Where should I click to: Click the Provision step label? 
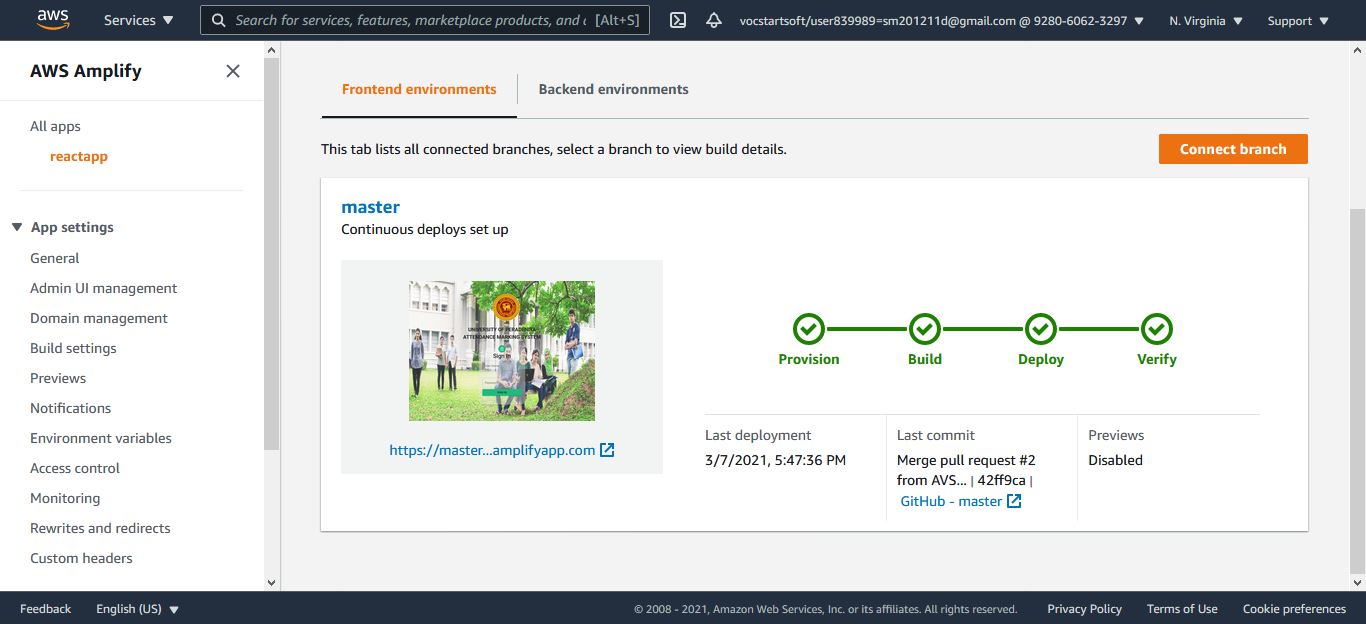pos(809,359)
